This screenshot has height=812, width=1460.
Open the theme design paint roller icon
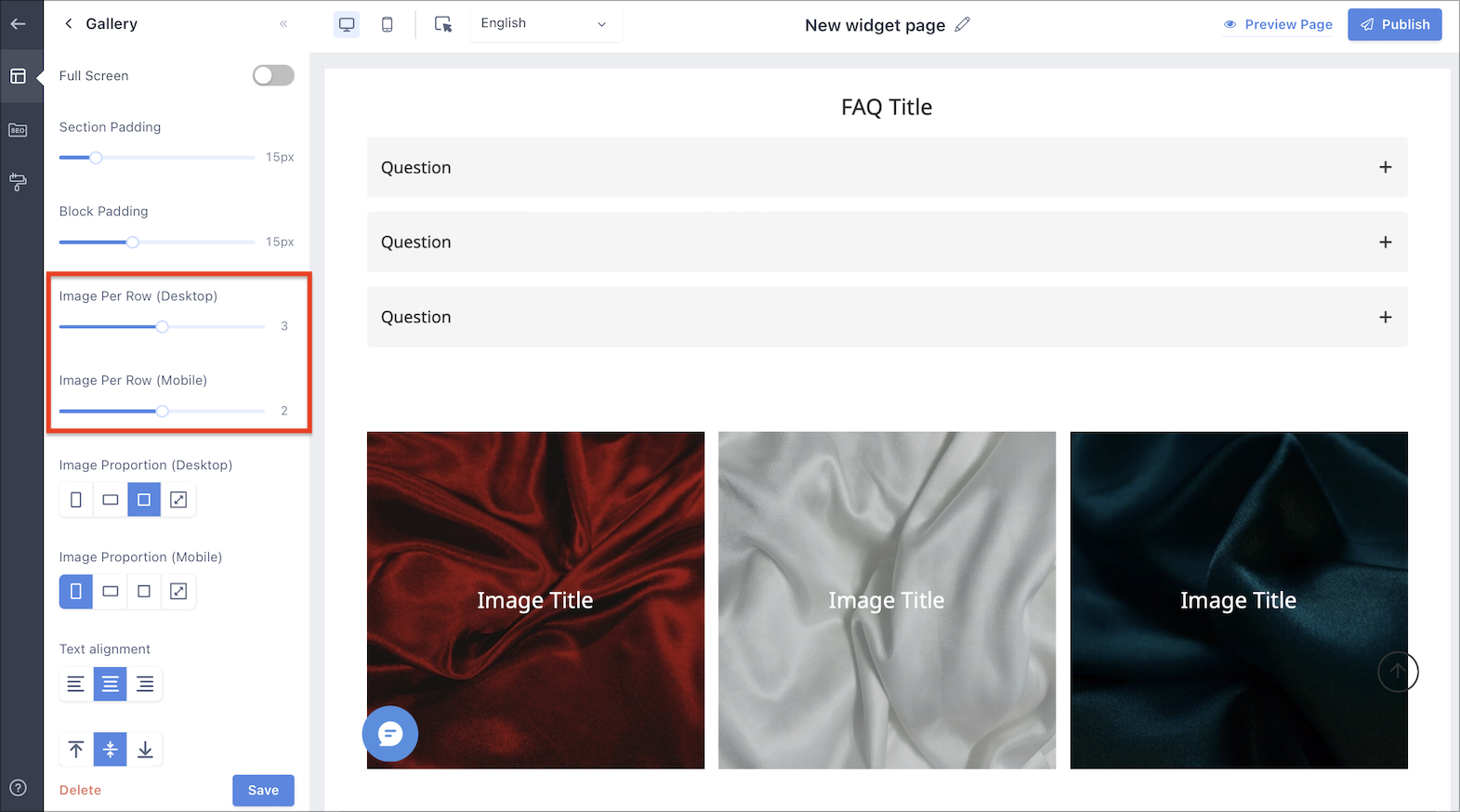18,181
